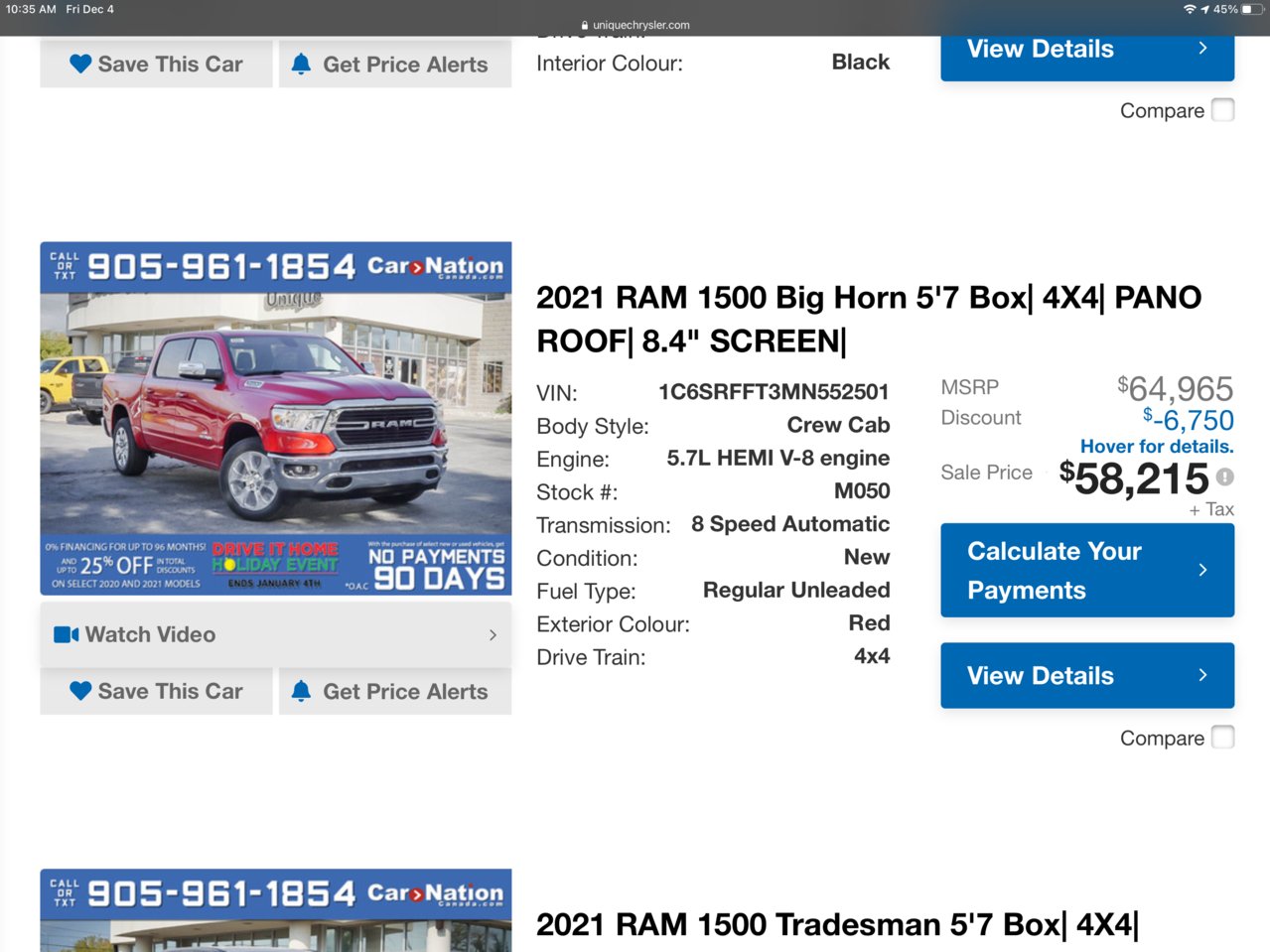Click the '+ Tax' note under the sale price
This screenshot has height=952, width=1270.
1211,509
